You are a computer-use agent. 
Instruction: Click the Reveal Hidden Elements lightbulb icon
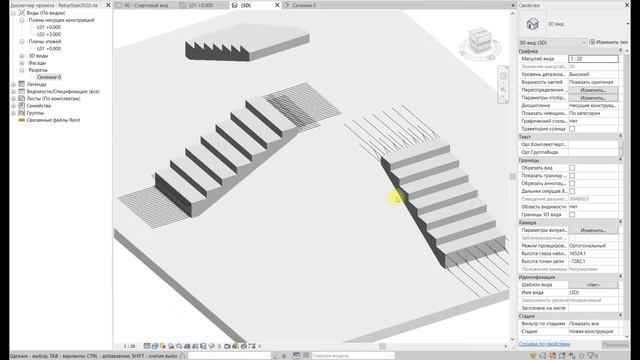point(220,346)
